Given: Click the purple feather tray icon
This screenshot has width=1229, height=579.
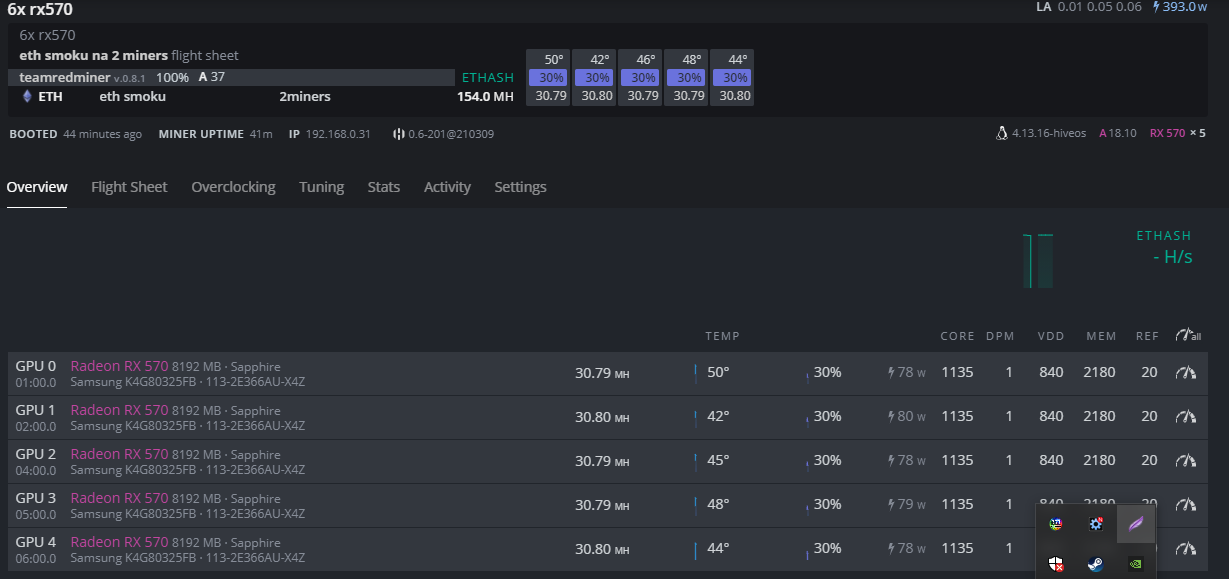Looking at the screenshot, I should tap(1136, 524).
